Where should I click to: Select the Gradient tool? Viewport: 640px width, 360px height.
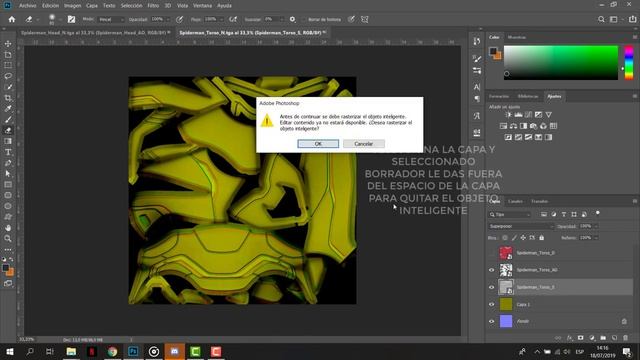pos(8,141)
